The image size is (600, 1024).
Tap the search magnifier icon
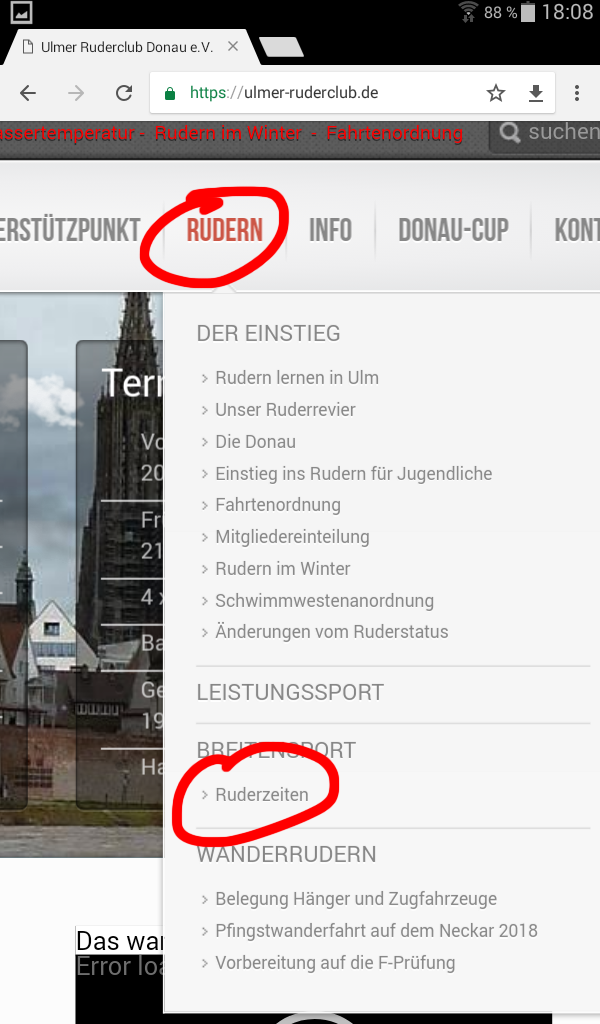point(509,133)
